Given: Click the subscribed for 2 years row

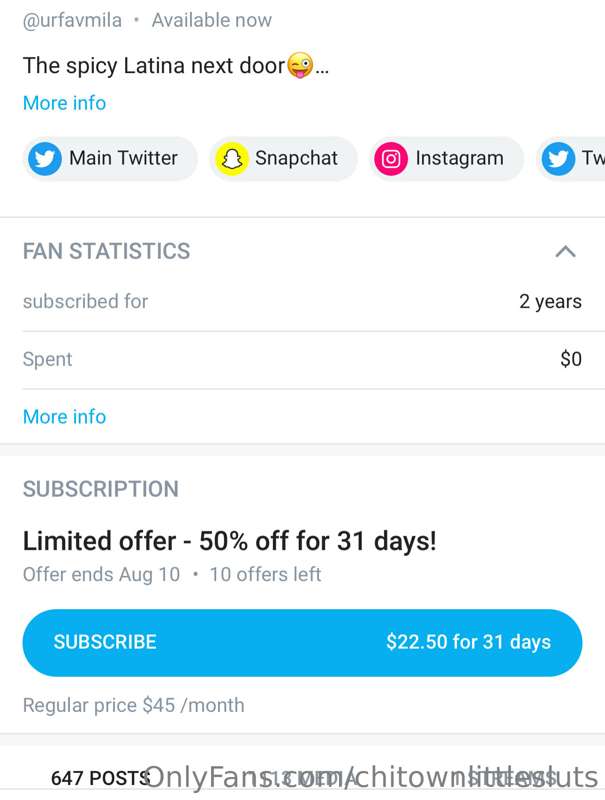Looking at the screenshot, I should (x=302, y=302).
